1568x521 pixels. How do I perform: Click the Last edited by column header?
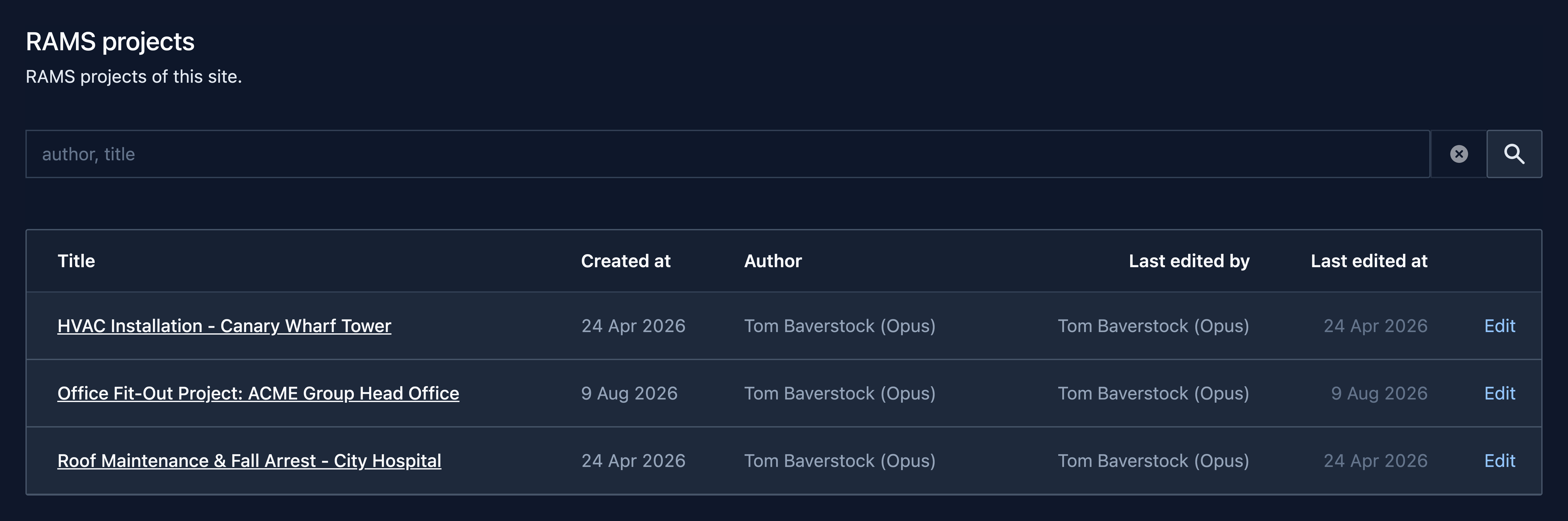coord(1189,261)
